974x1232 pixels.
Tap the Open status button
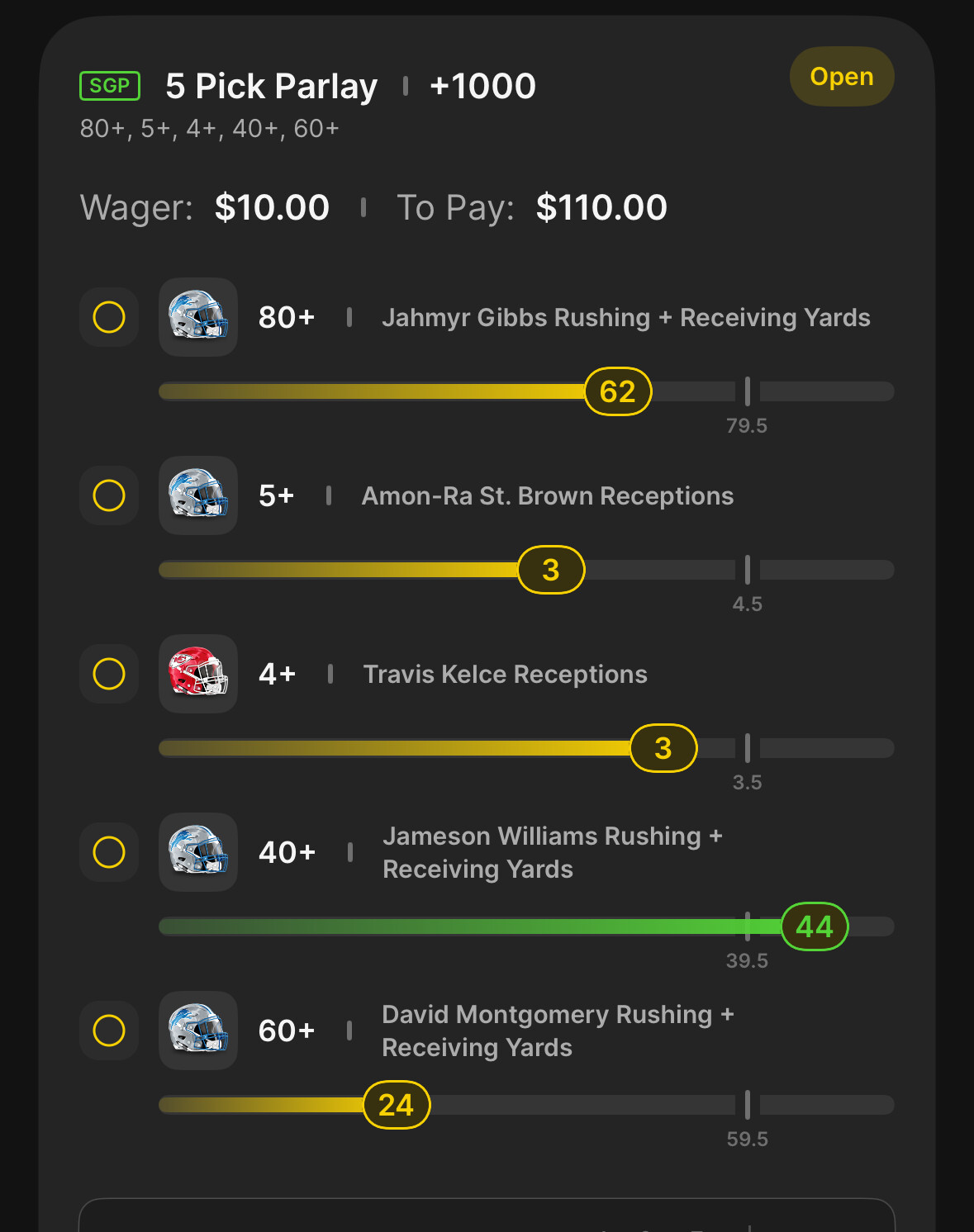[841, 77]
